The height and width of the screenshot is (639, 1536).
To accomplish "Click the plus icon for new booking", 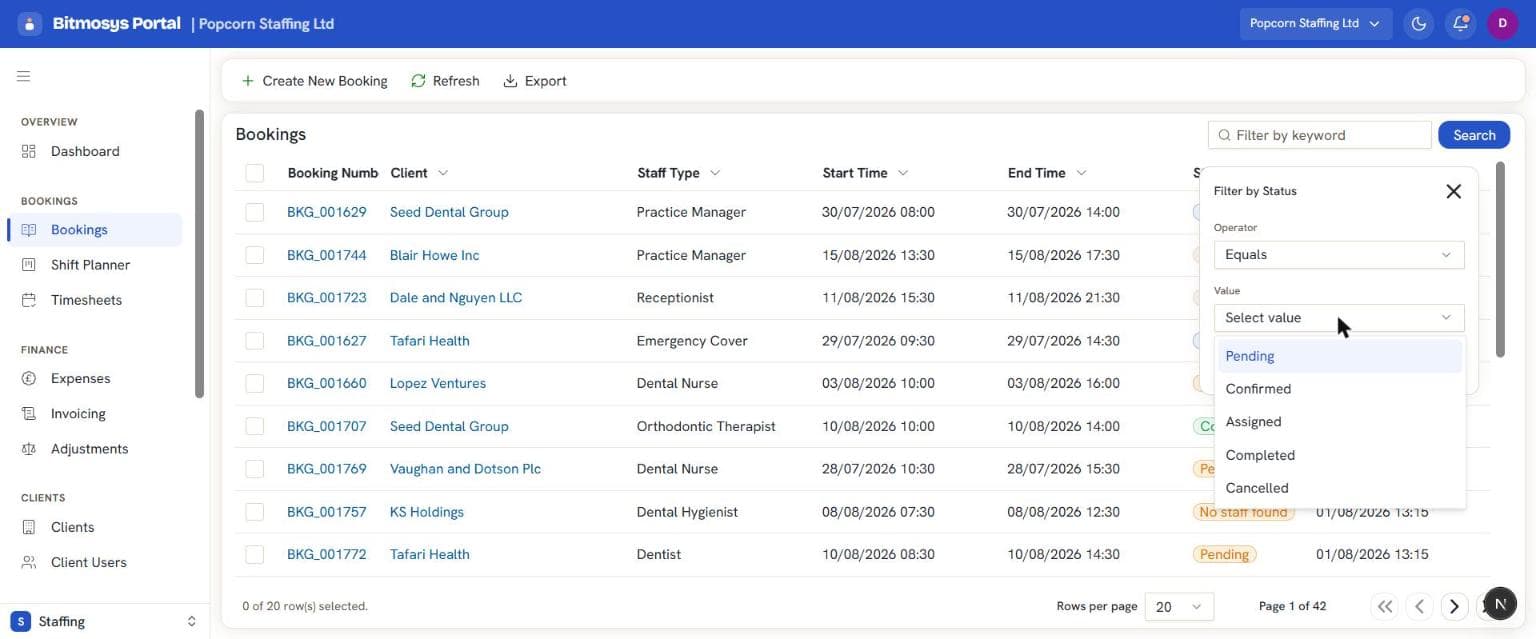I will click(x=248, y=81).
